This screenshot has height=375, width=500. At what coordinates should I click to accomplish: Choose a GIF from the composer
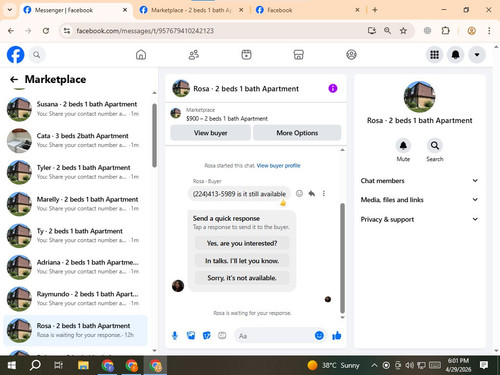[x=222, y=336]
